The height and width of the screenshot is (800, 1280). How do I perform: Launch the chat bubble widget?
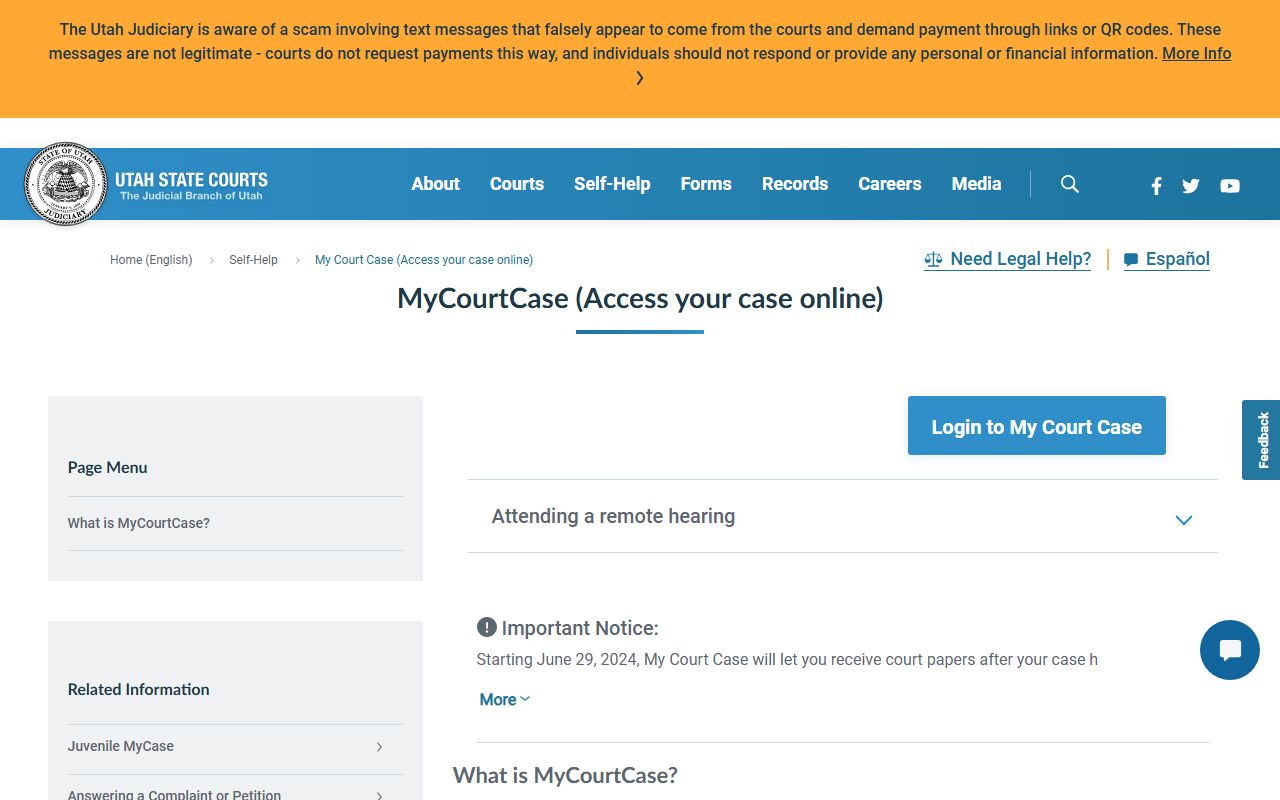1230,650
